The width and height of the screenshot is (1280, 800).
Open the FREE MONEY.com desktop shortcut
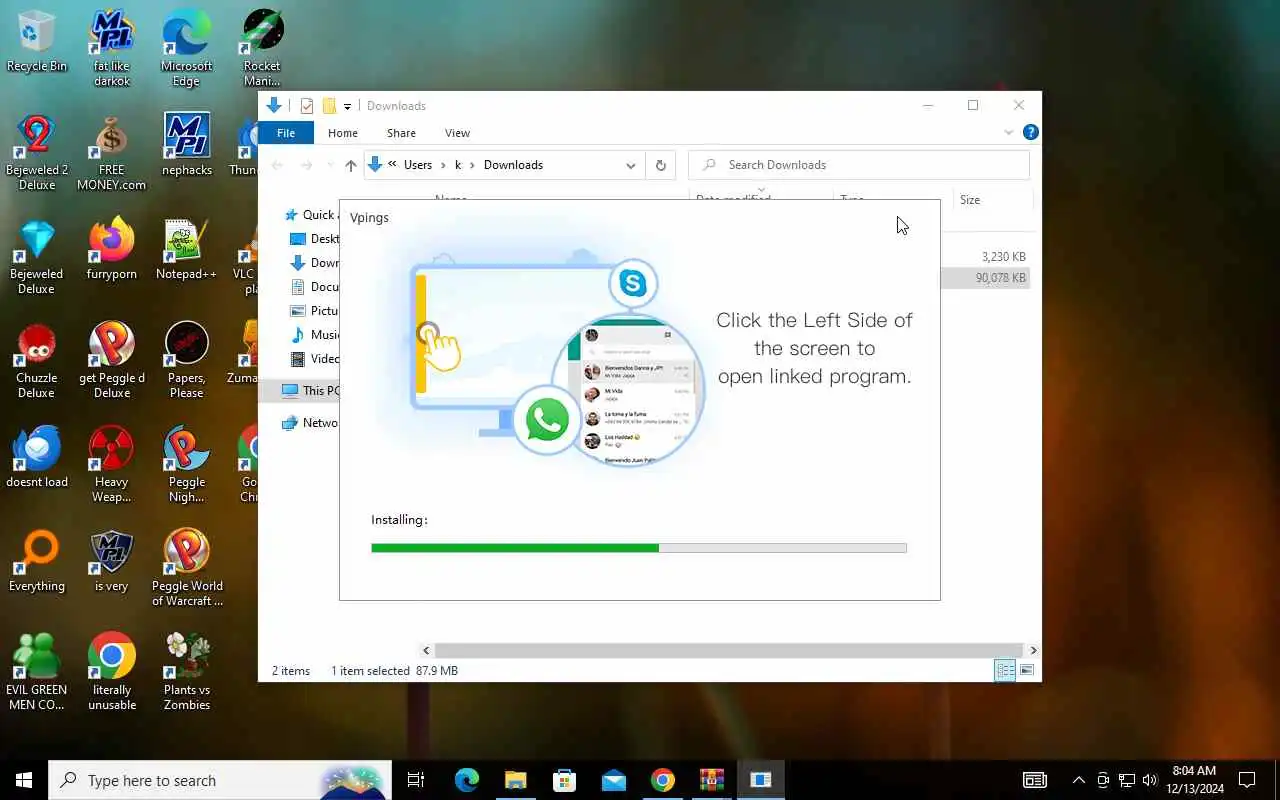coord(112,152)
